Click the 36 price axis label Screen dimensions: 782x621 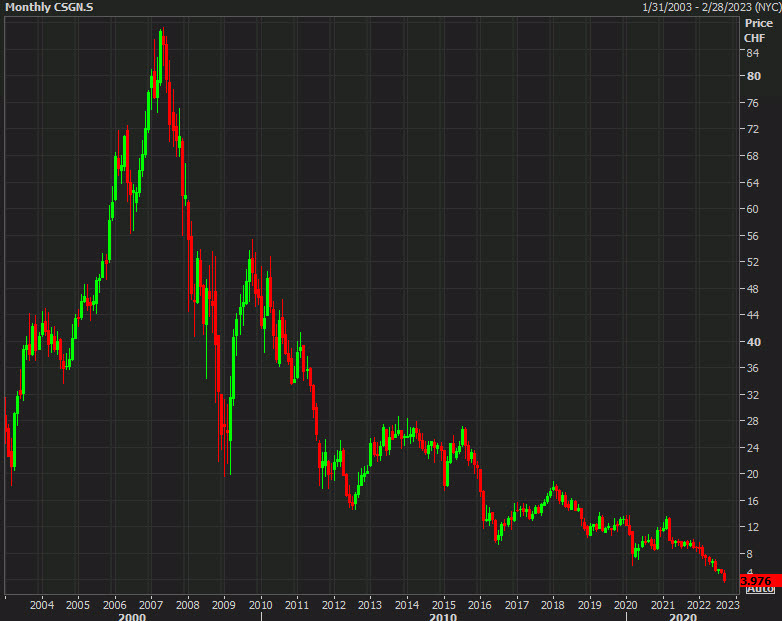[753, 368]
